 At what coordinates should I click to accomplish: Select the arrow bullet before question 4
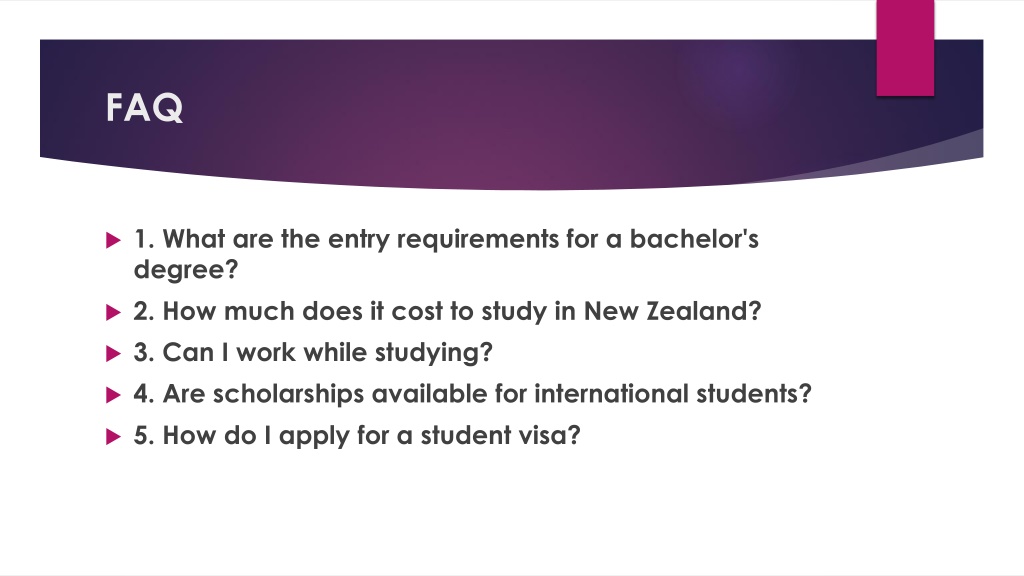tap(114, 395)
